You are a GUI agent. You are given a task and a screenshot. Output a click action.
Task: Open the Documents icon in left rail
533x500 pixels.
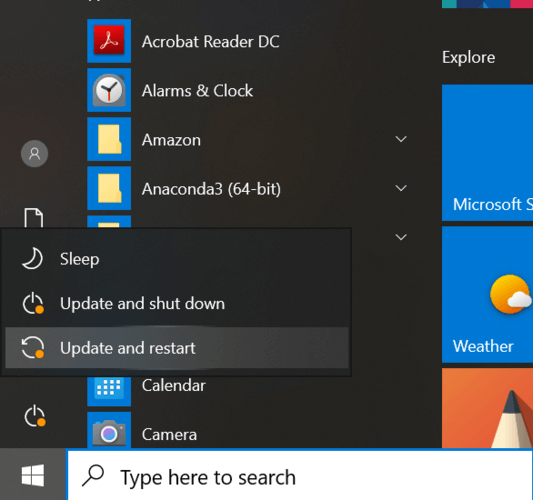coord(34,218)
